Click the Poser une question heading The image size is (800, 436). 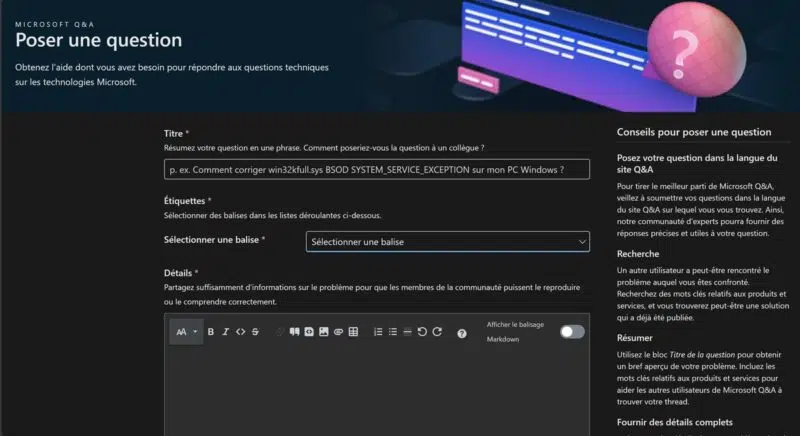tap(98, 40)
